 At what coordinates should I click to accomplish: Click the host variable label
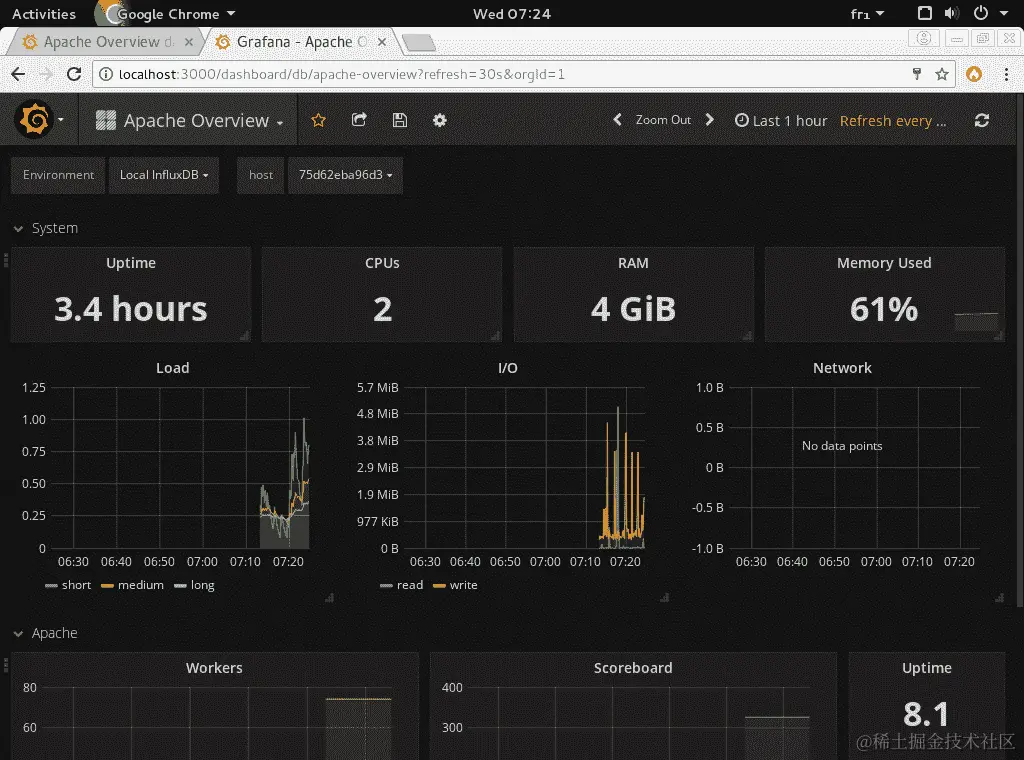click(261, 175)
